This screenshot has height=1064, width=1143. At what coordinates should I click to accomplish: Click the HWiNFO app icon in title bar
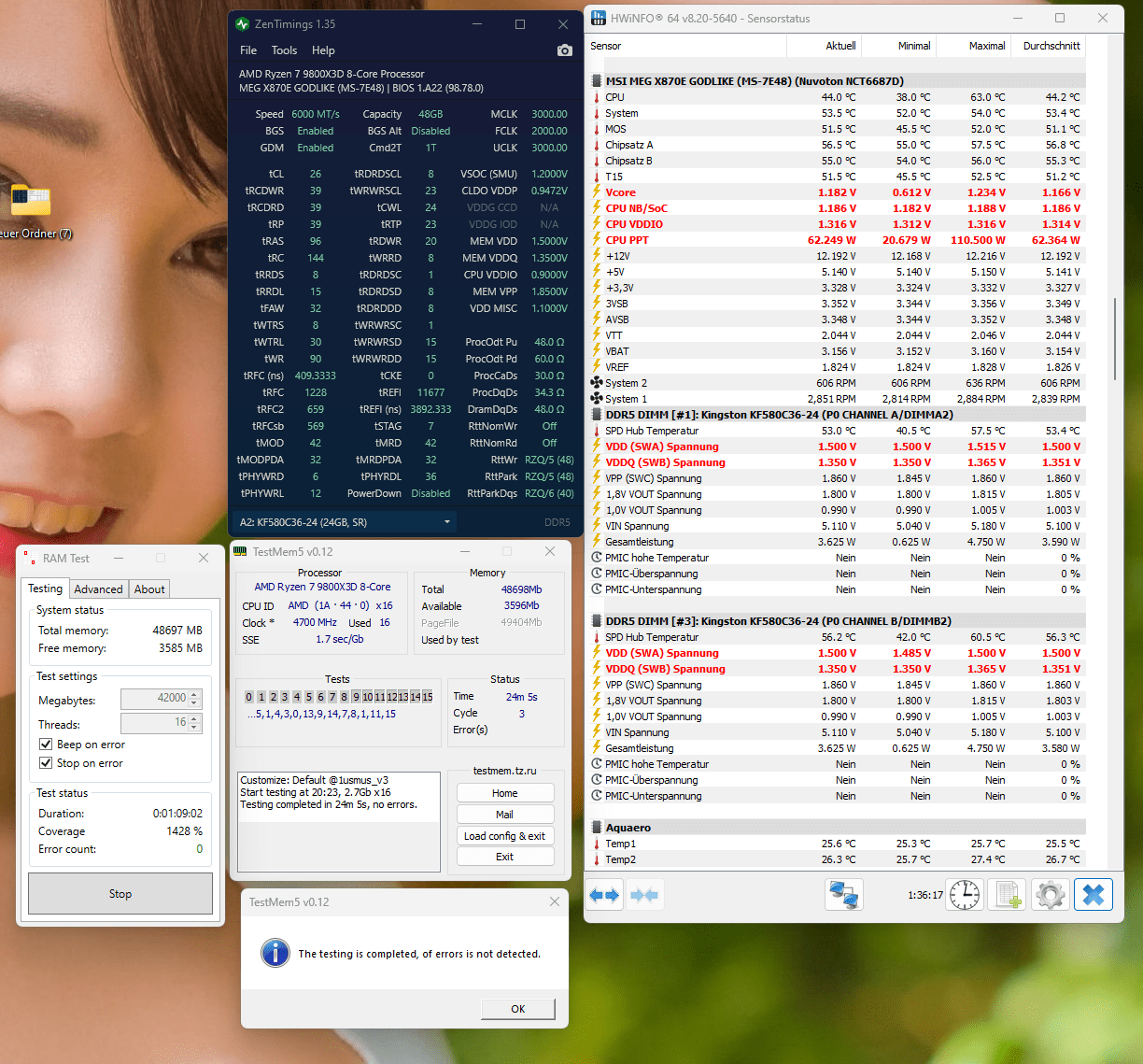pyautogui.click(x=599, y=18)
